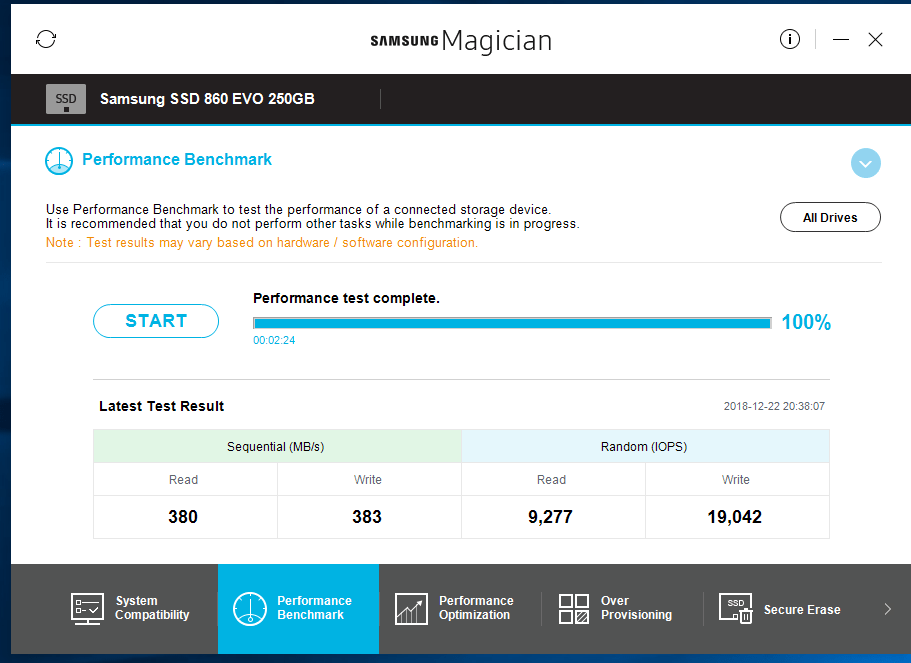The width and height of the screenshot is (911, 663).
Task: Click the System Compatibility monitor icon
Action: (x=87, y=609)
